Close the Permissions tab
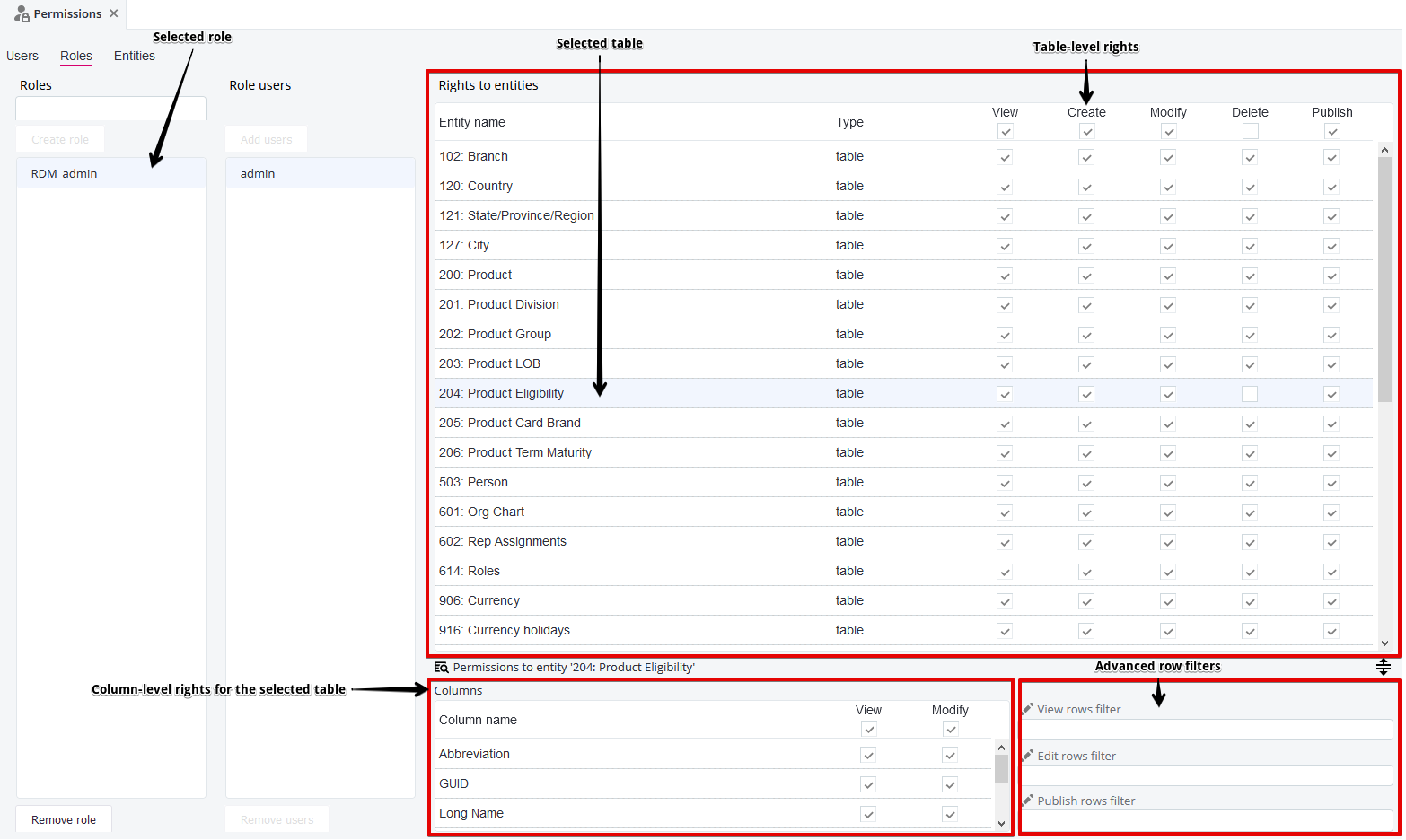This screenshot has width=1406, height=840. [x=114, y=13]
